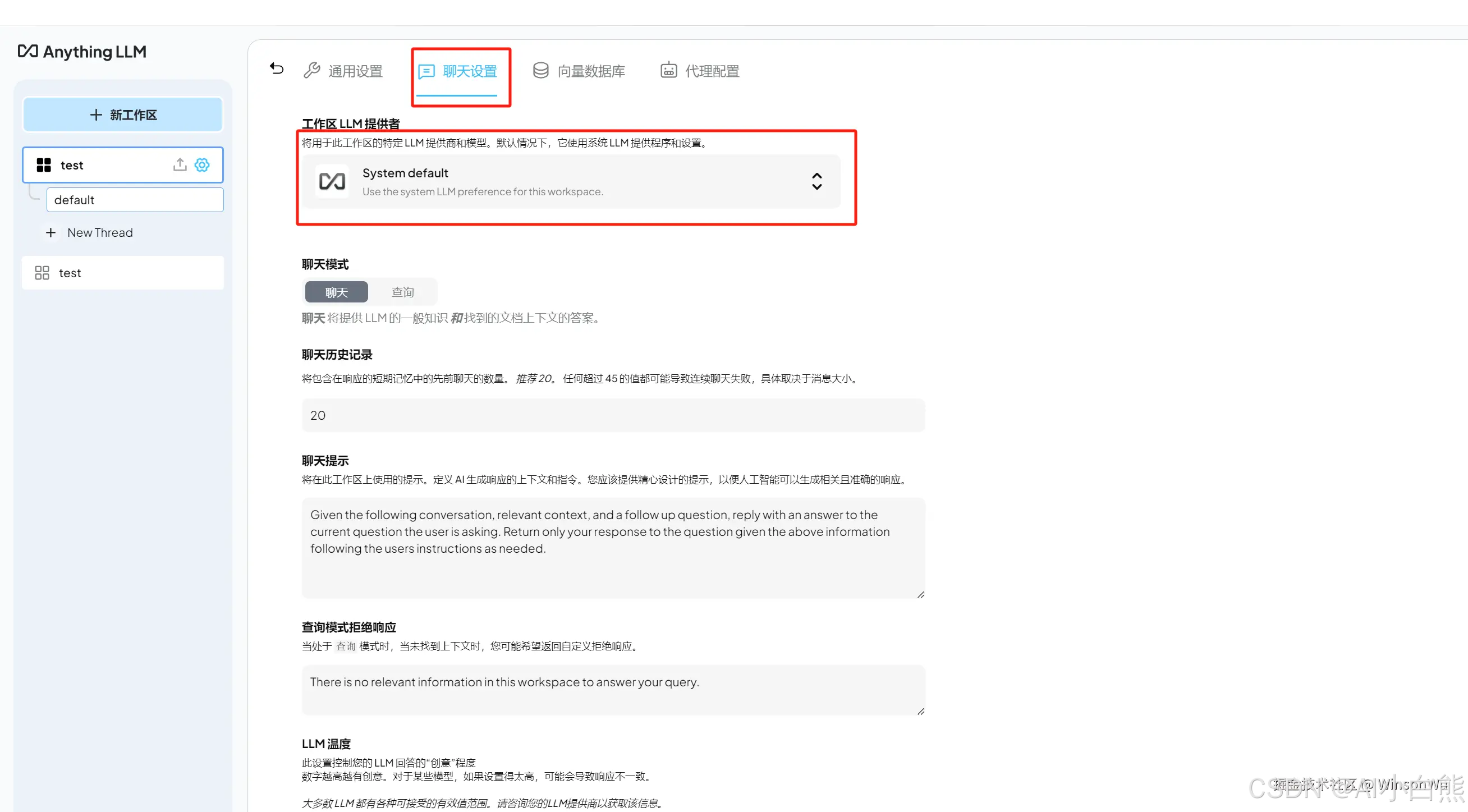Open the test workspace settings gear
The image size is (1468, 812).
[203, 165]
